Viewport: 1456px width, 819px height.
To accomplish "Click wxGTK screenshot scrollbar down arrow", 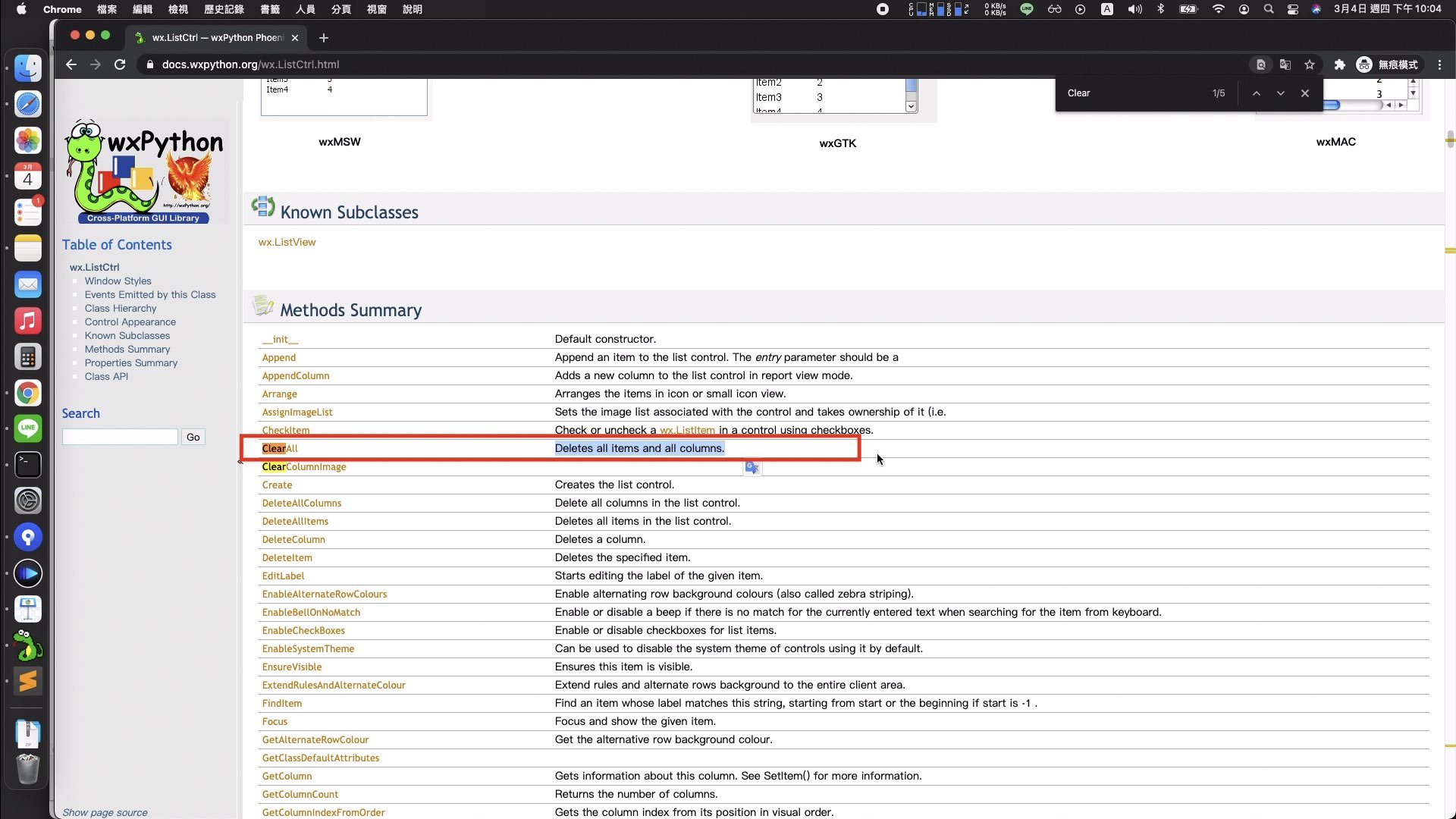I will click(x=911, y=106).
